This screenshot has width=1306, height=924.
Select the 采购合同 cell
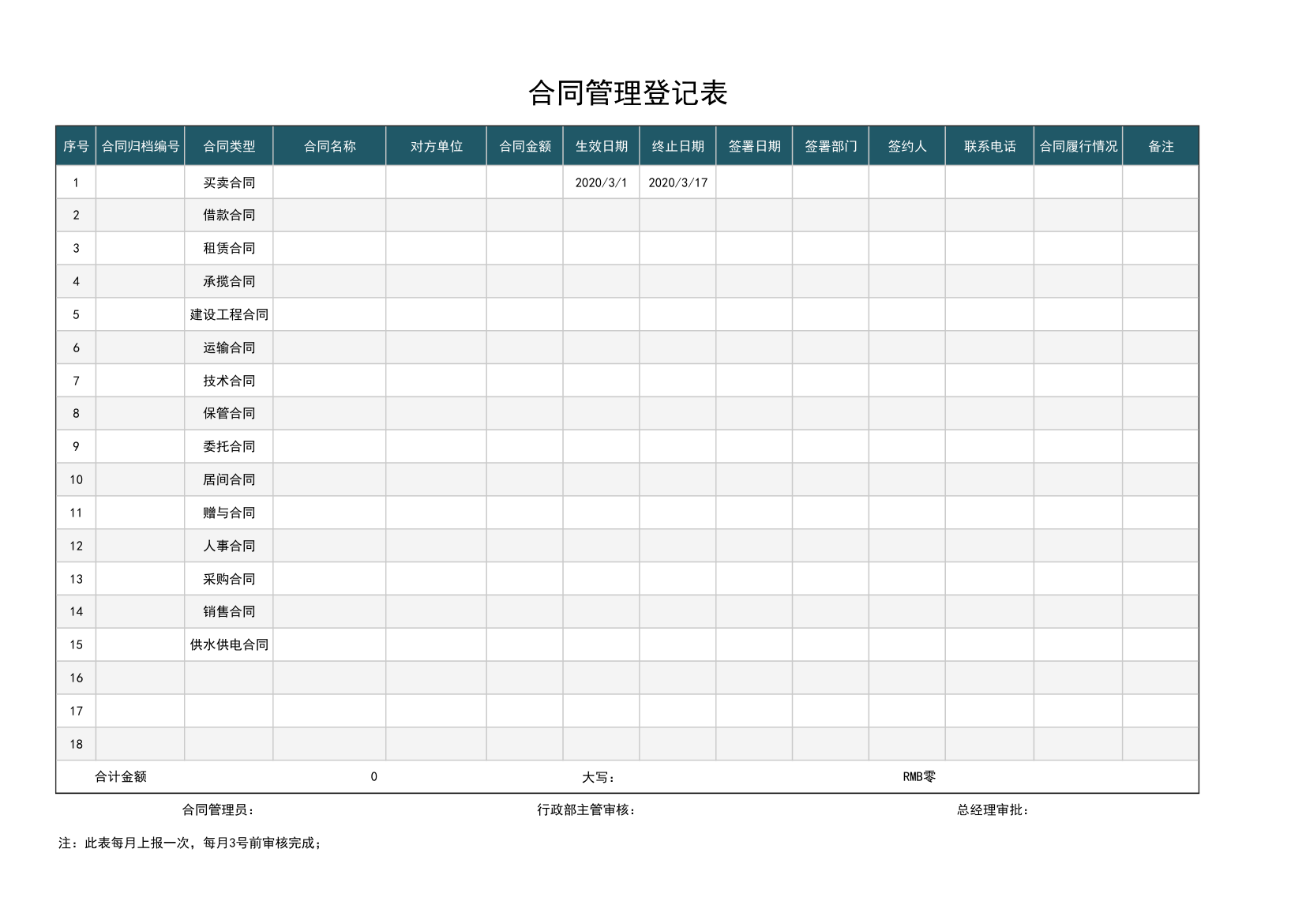[229, 579]
